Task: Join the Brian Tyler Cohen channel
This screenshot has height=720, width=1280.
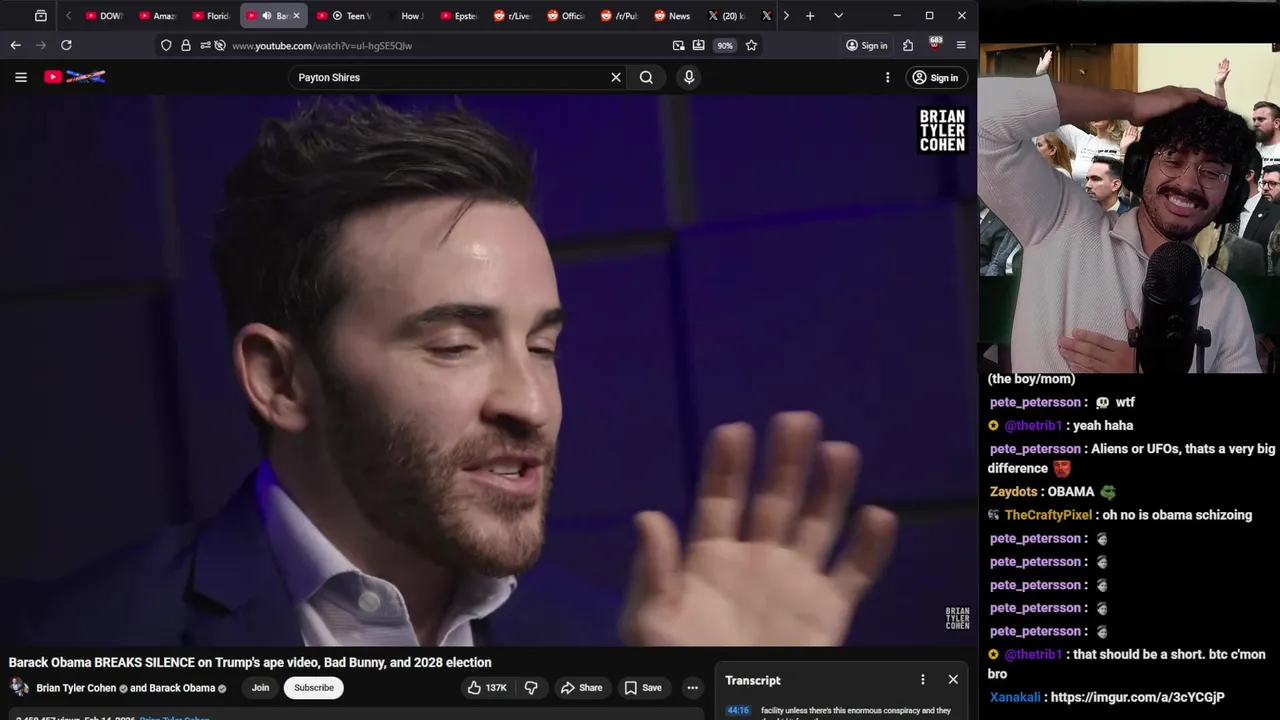Action: [x=260, y=688]
